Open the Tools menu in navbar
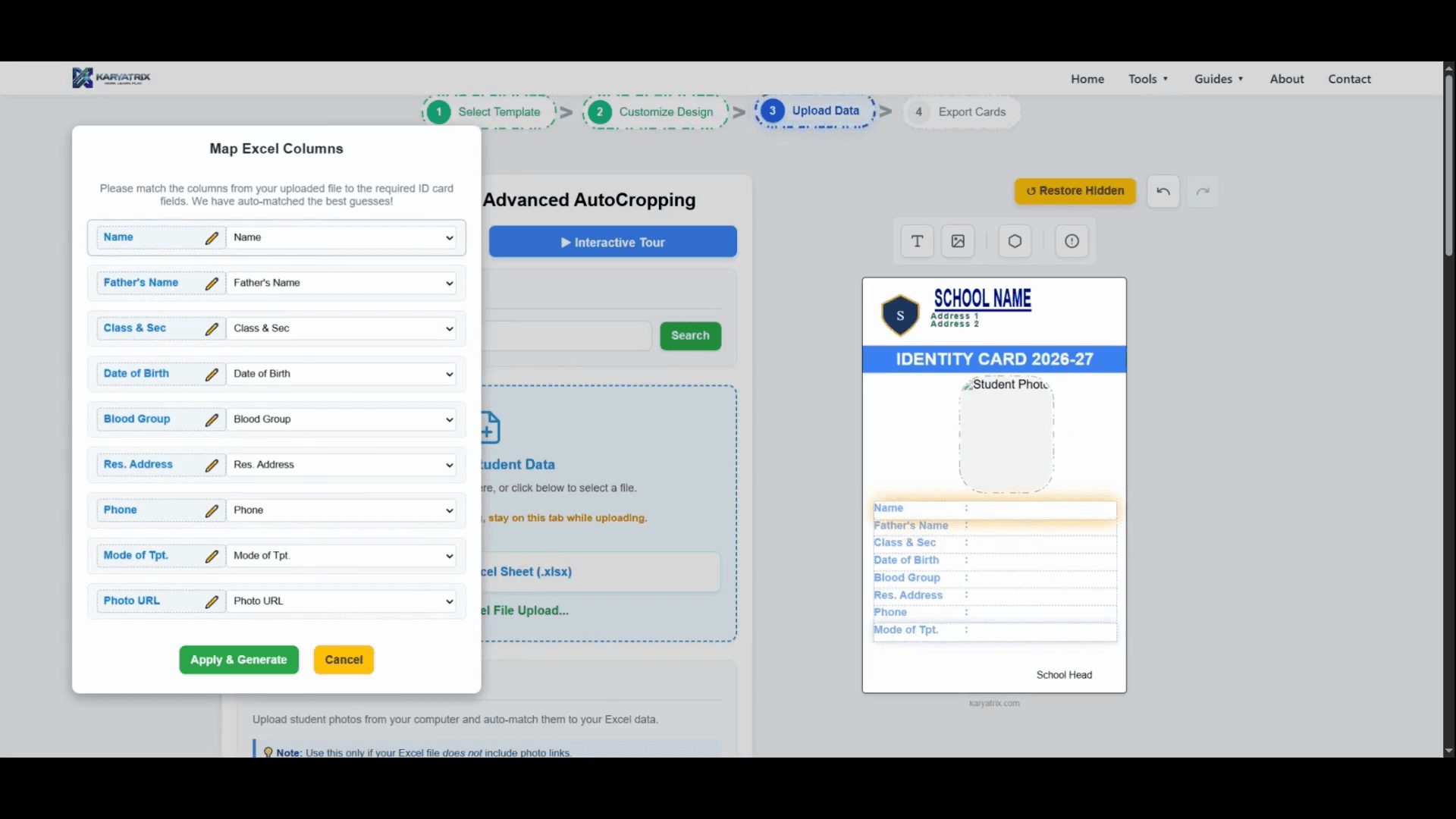 coord(1148,79)
